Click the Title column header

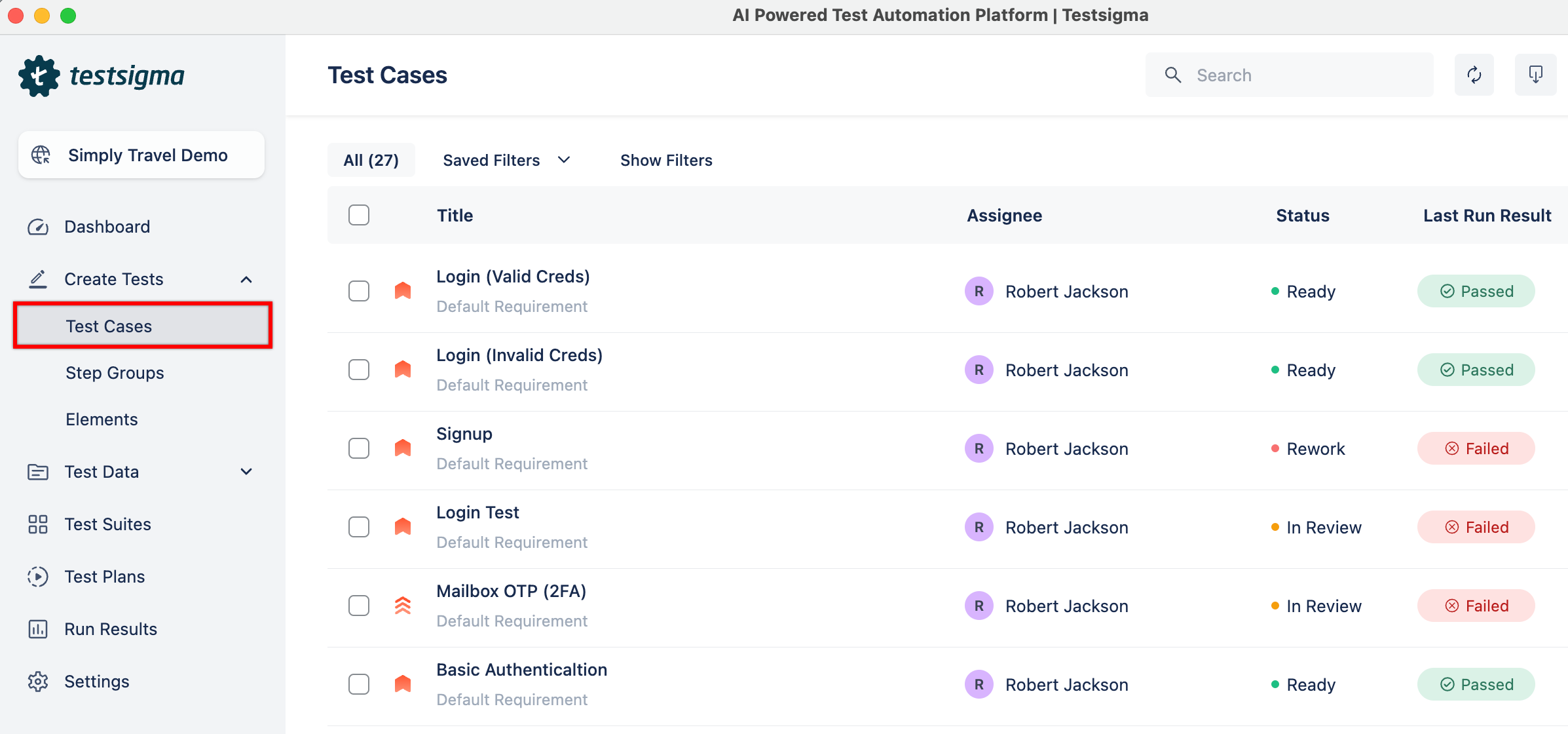coord(455,216)
